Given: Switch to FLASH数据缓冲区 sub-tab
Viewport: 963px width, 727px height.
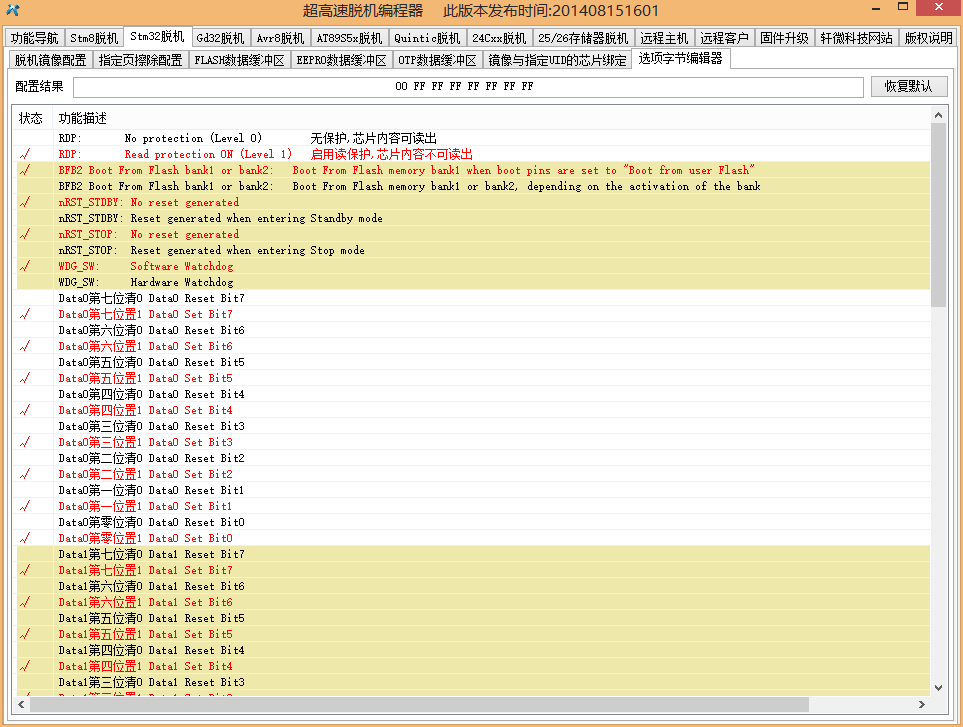Looking at the screenshot, I should 240,60.
